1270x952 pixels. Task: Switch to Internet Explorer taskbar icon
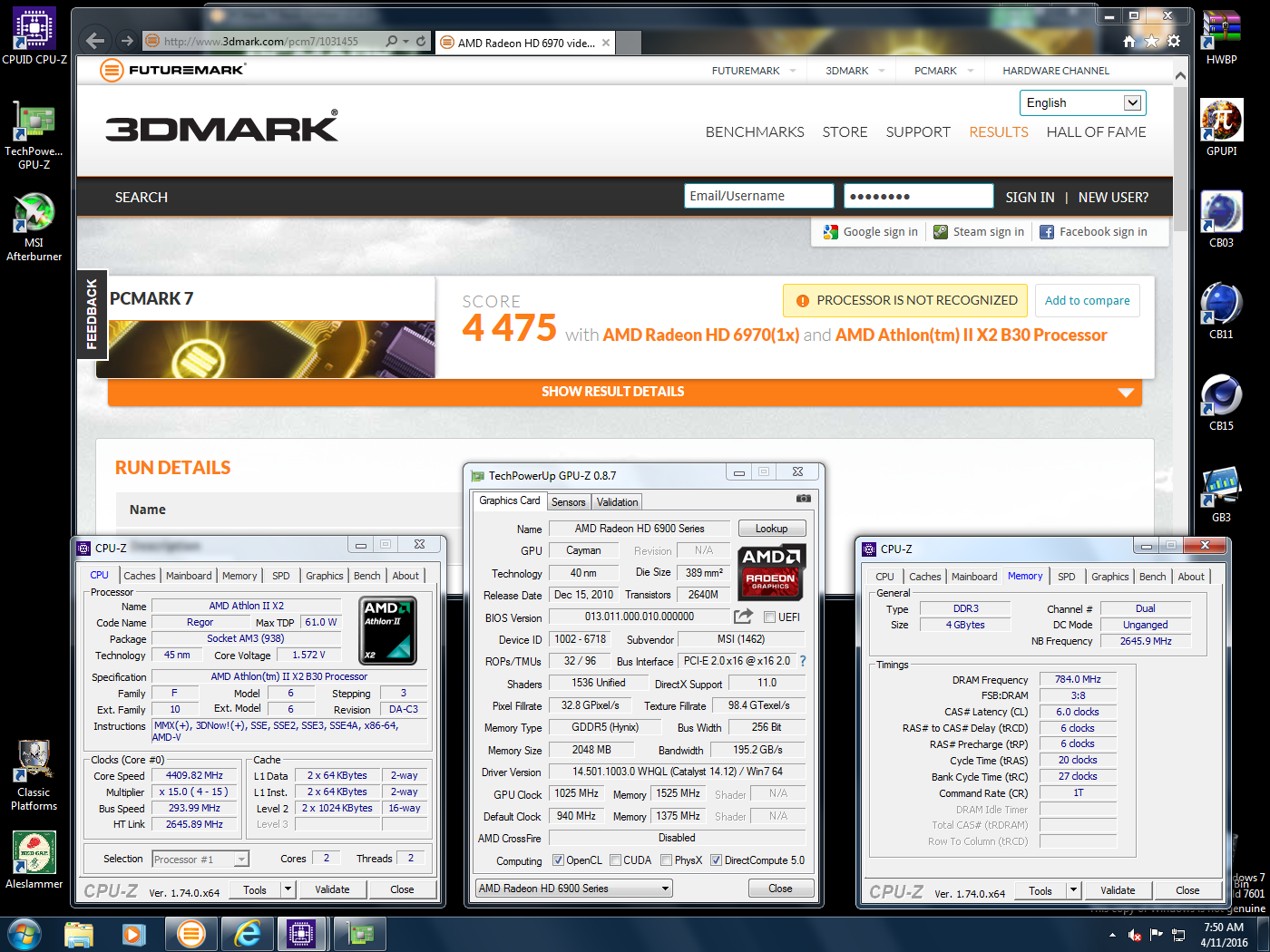click(247, 934)
